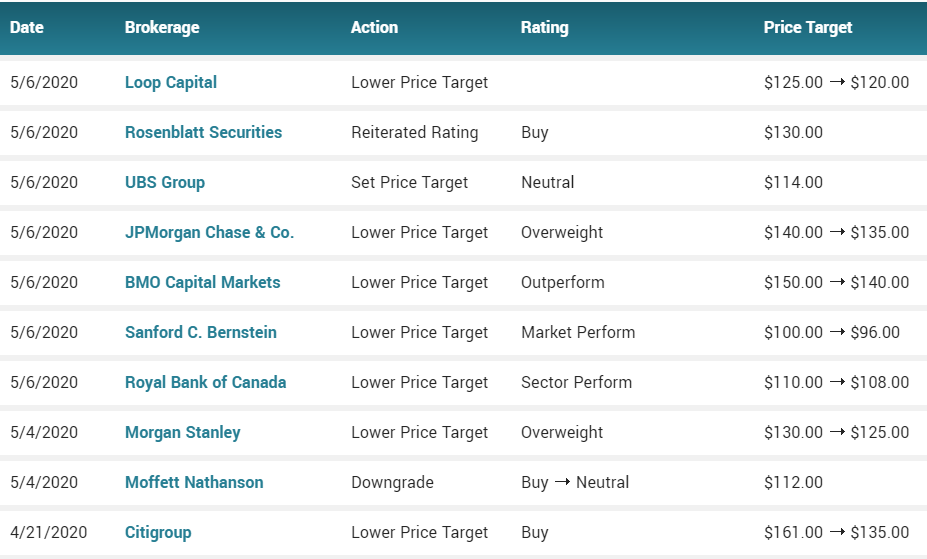
Task: Select the BMO Capital Markets link
Action: coord(203,282)
